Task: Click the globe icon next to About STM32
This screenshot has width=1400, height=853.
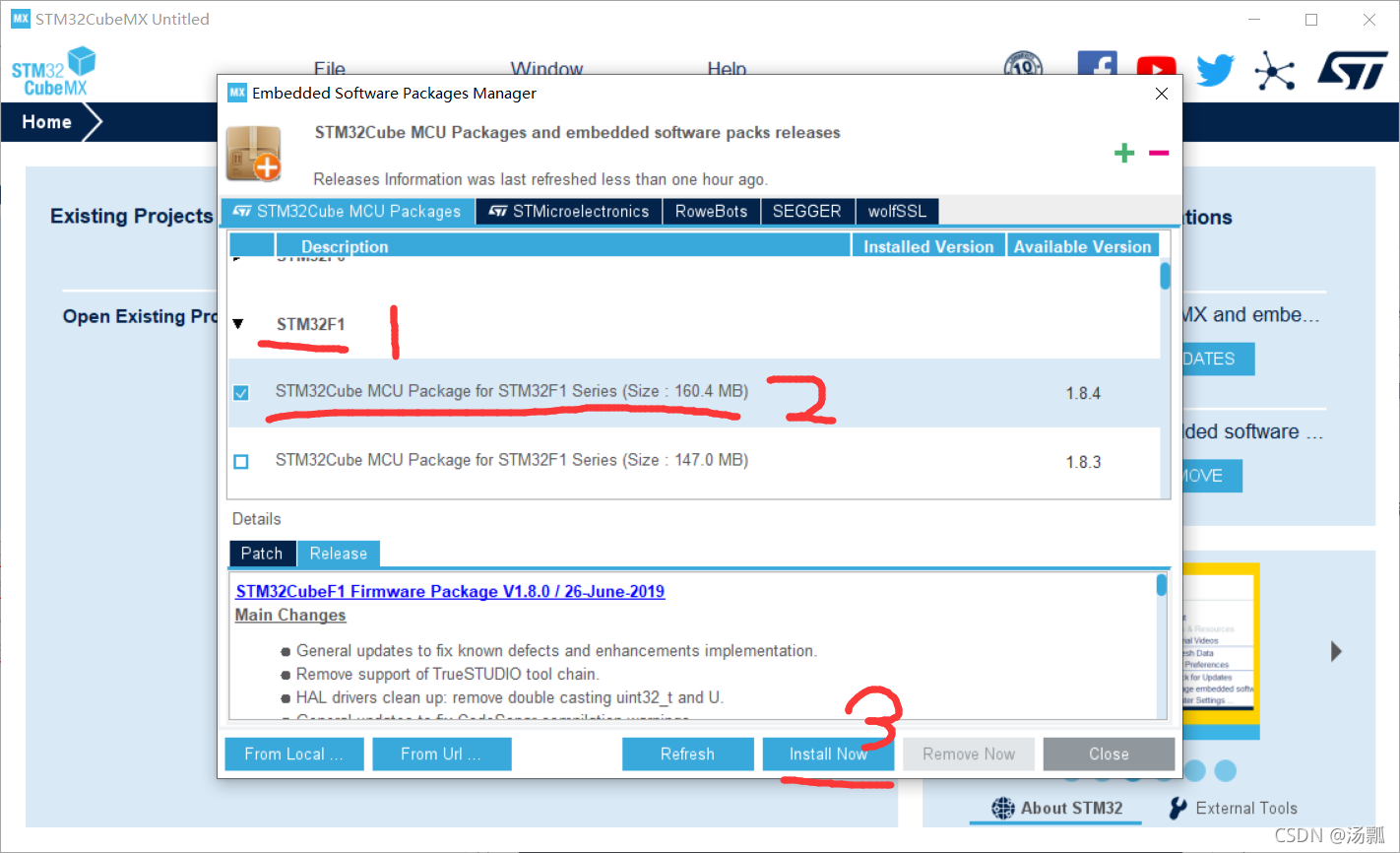Action: (1003, 809)
